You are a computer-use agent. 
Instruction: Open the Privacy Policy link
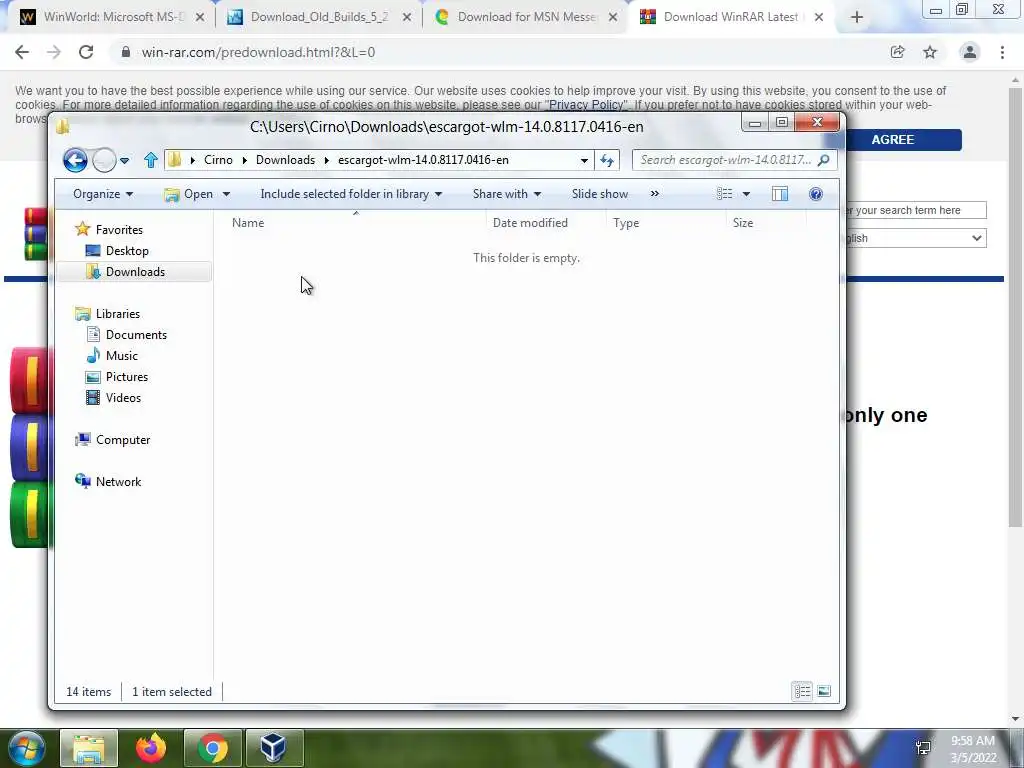click(586, 104)
